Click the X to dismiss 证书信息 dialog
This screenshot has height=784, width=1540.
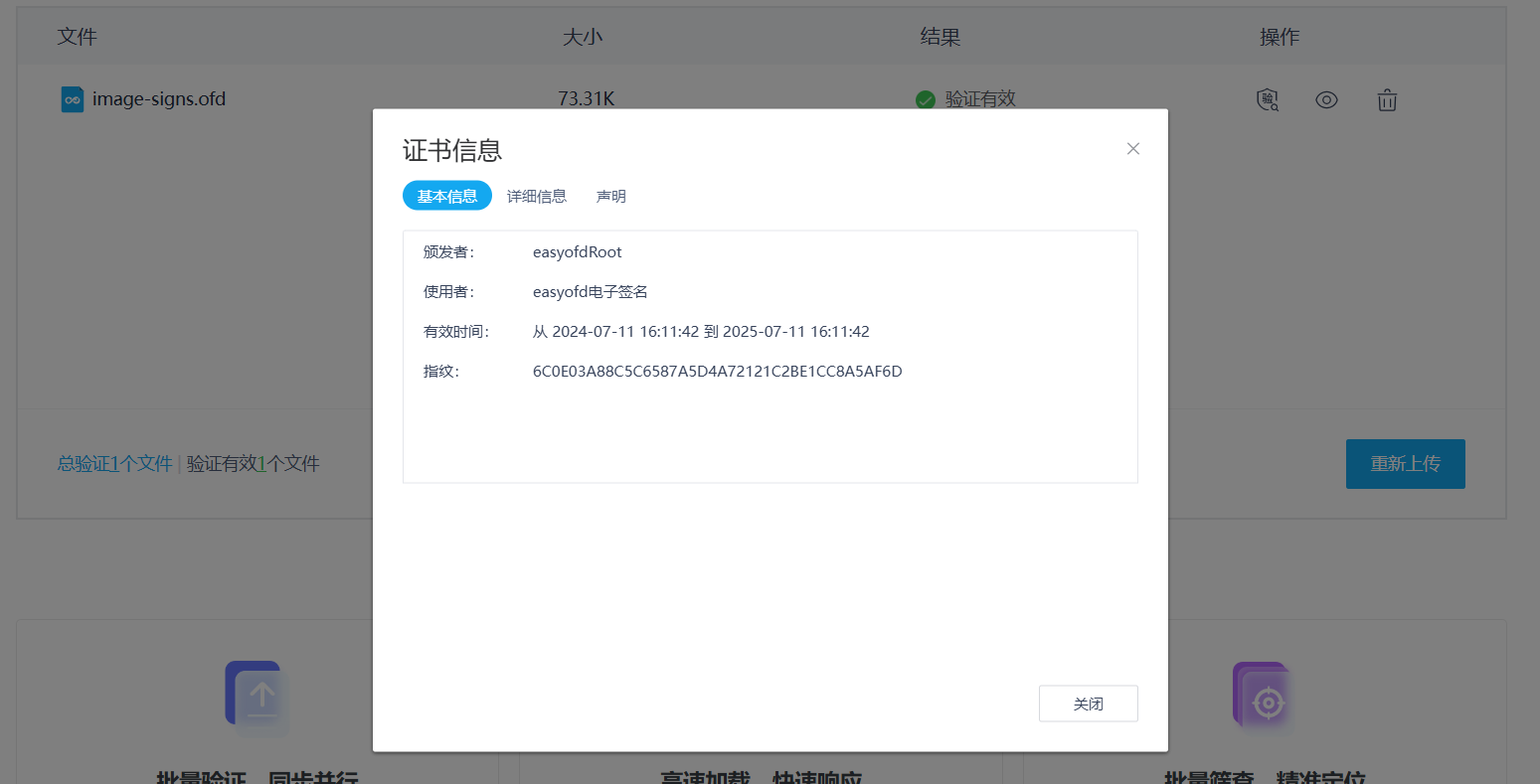pyautogui.click(x=1132, y=148)
